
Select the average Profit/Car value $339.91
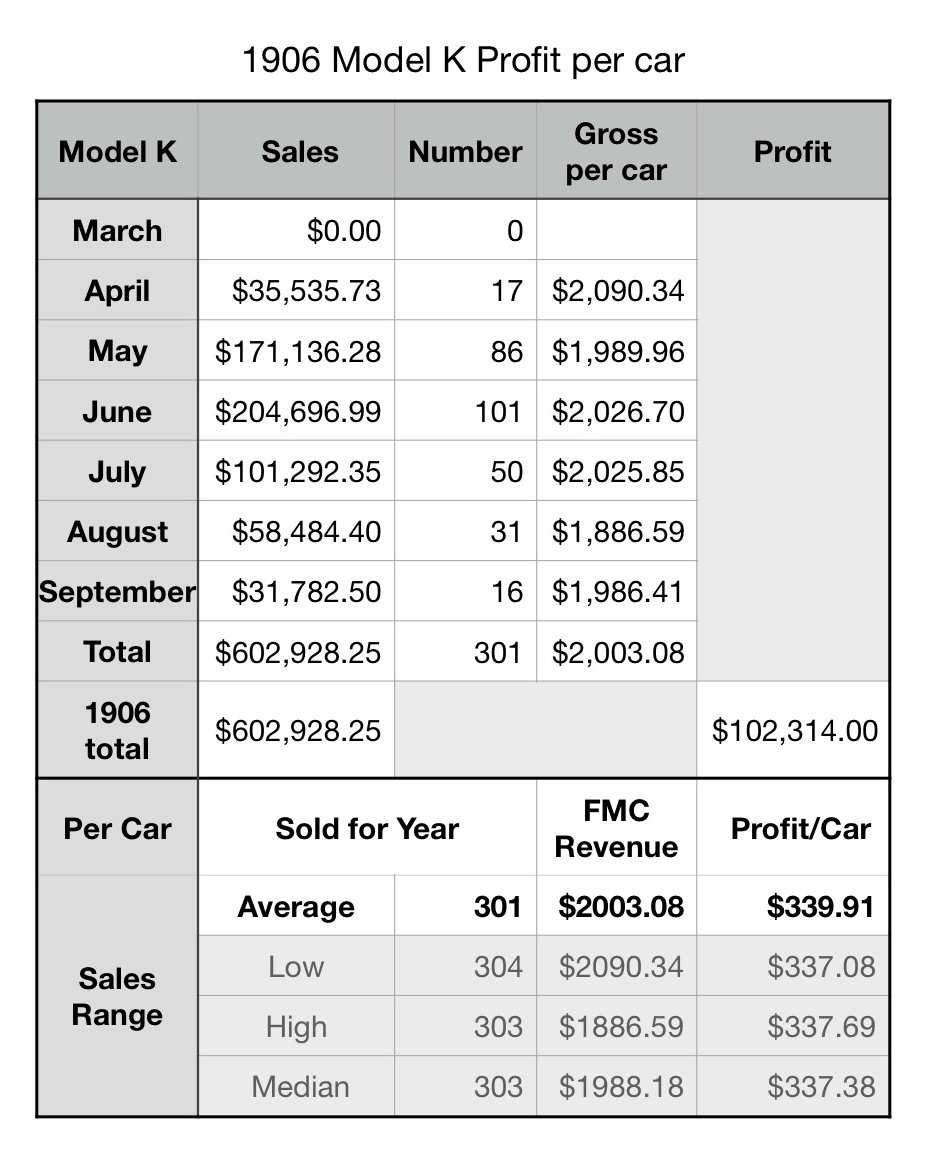820,907
